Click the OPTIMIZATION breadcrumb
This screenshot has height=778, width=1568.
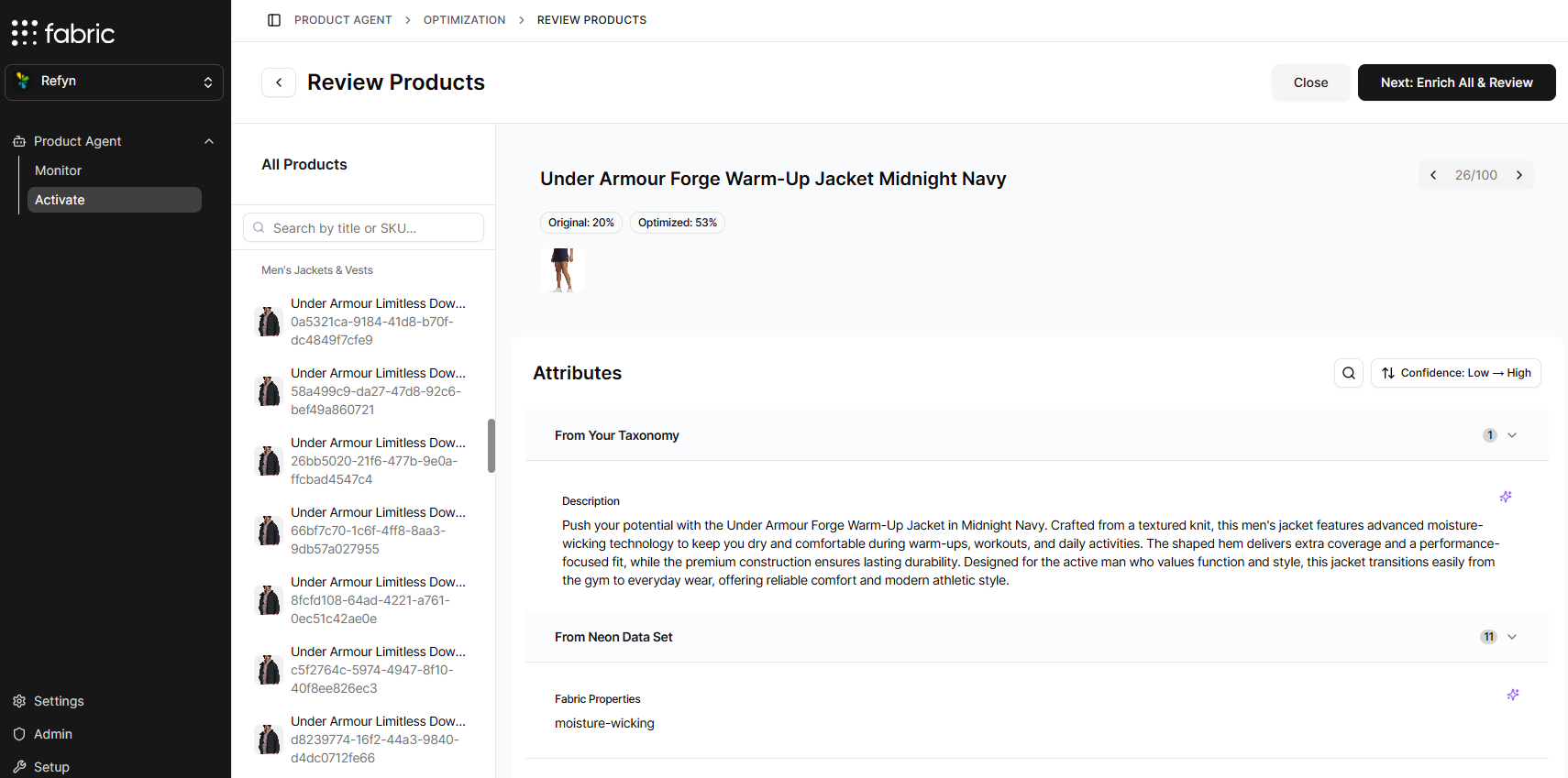coord(465,20)
